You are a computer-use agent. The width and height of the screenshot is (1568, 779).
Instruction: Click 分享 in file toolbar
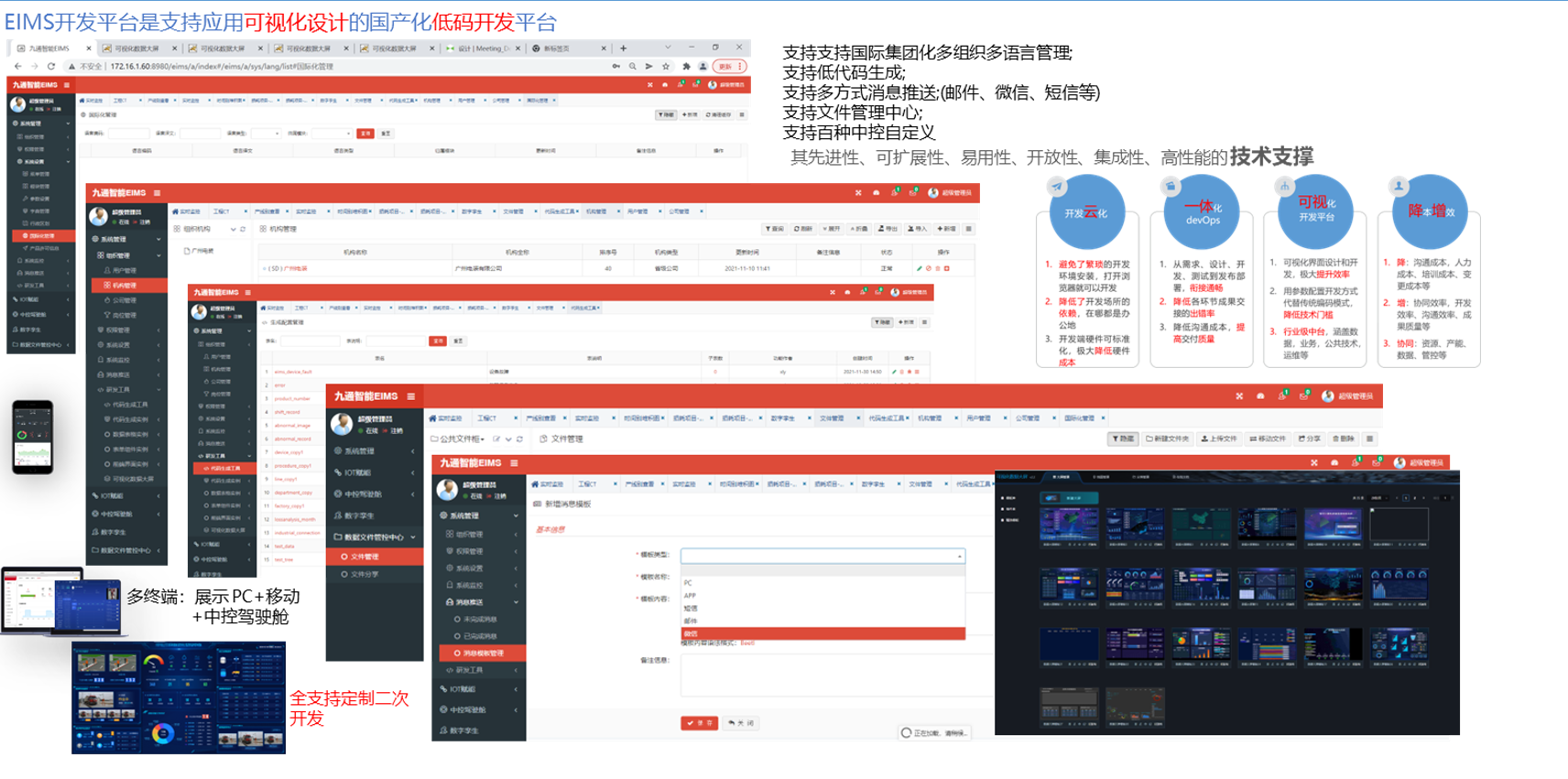(x=1310, y=438)
